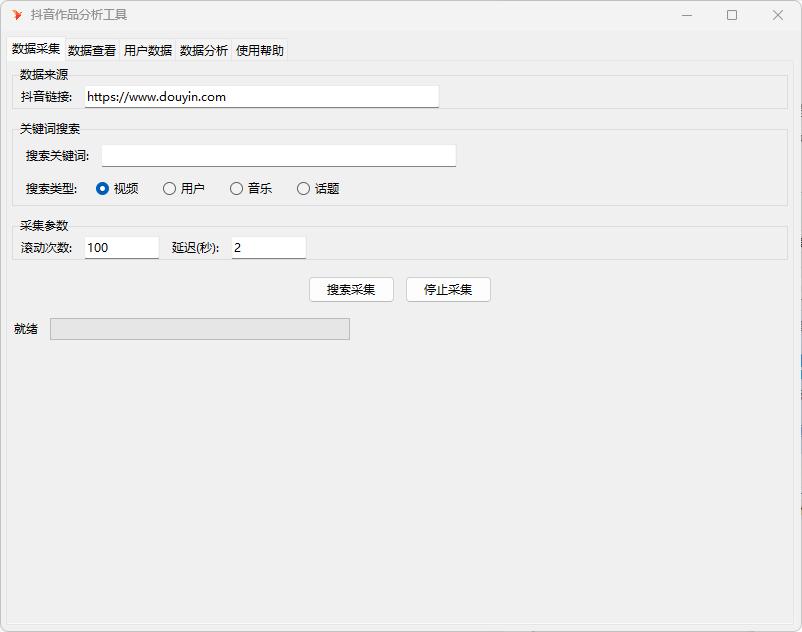Select the 用户 search type radio button
Viewport: 802px width, 632px height.
coord(184,189)
